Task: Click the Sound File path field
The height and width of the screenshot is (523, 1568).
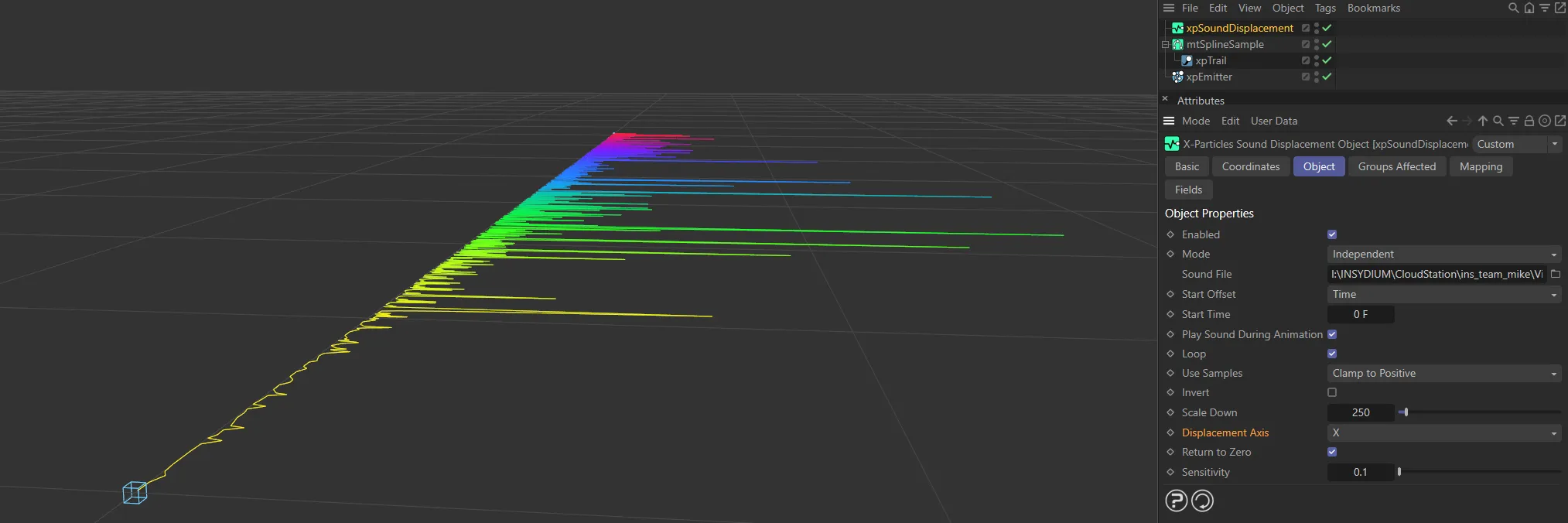Action: pos(1437,274)
